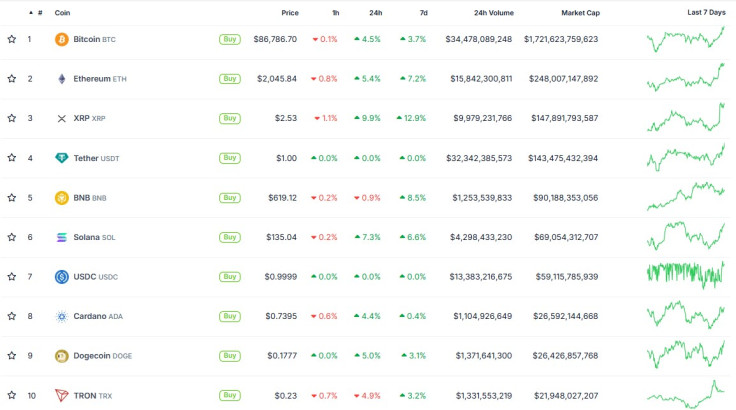736x410 pixels.
Task: Sort by 24h change column
Action: [376, 13]
